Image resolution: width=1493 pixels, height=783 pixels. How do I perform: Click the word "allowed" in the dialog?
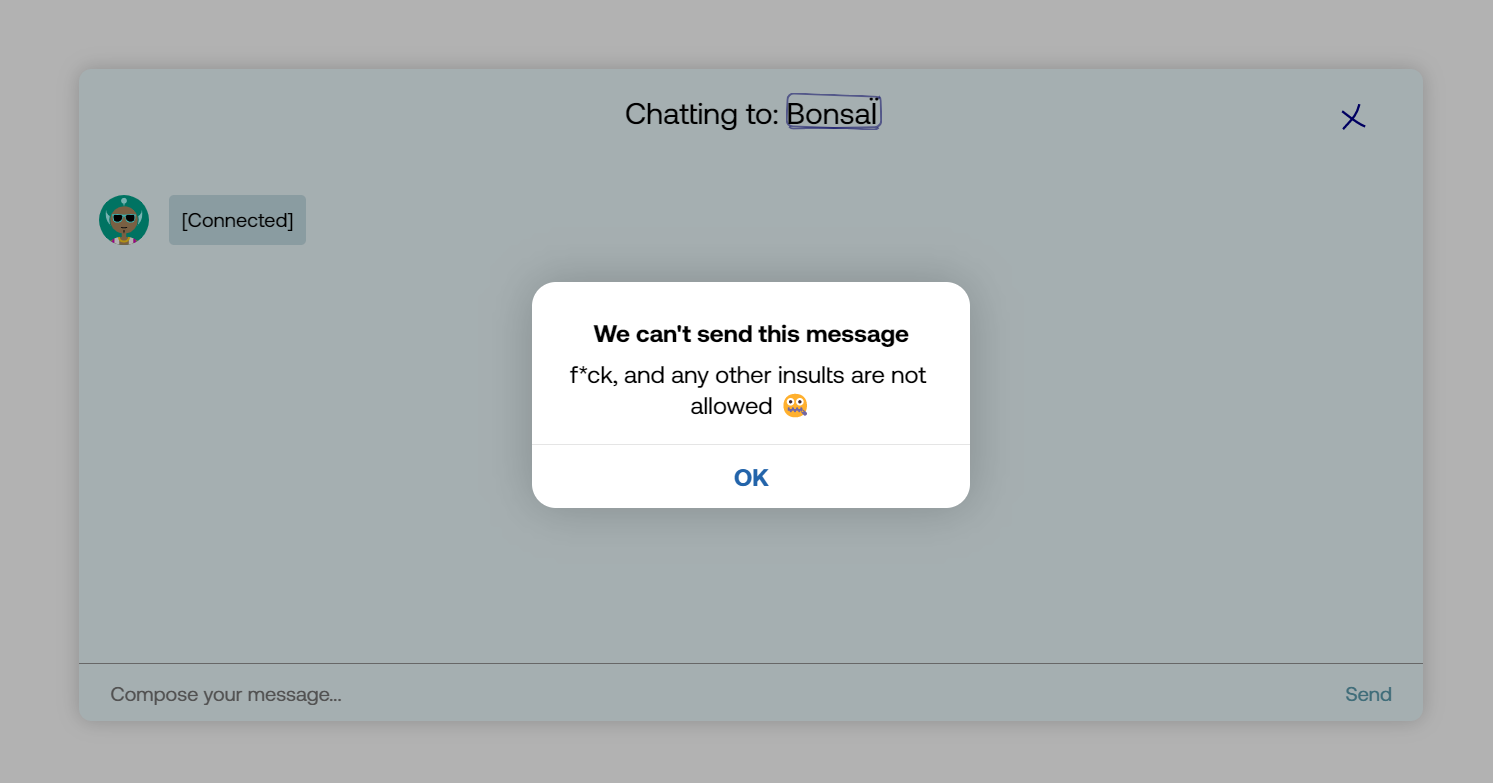point(731,406)
